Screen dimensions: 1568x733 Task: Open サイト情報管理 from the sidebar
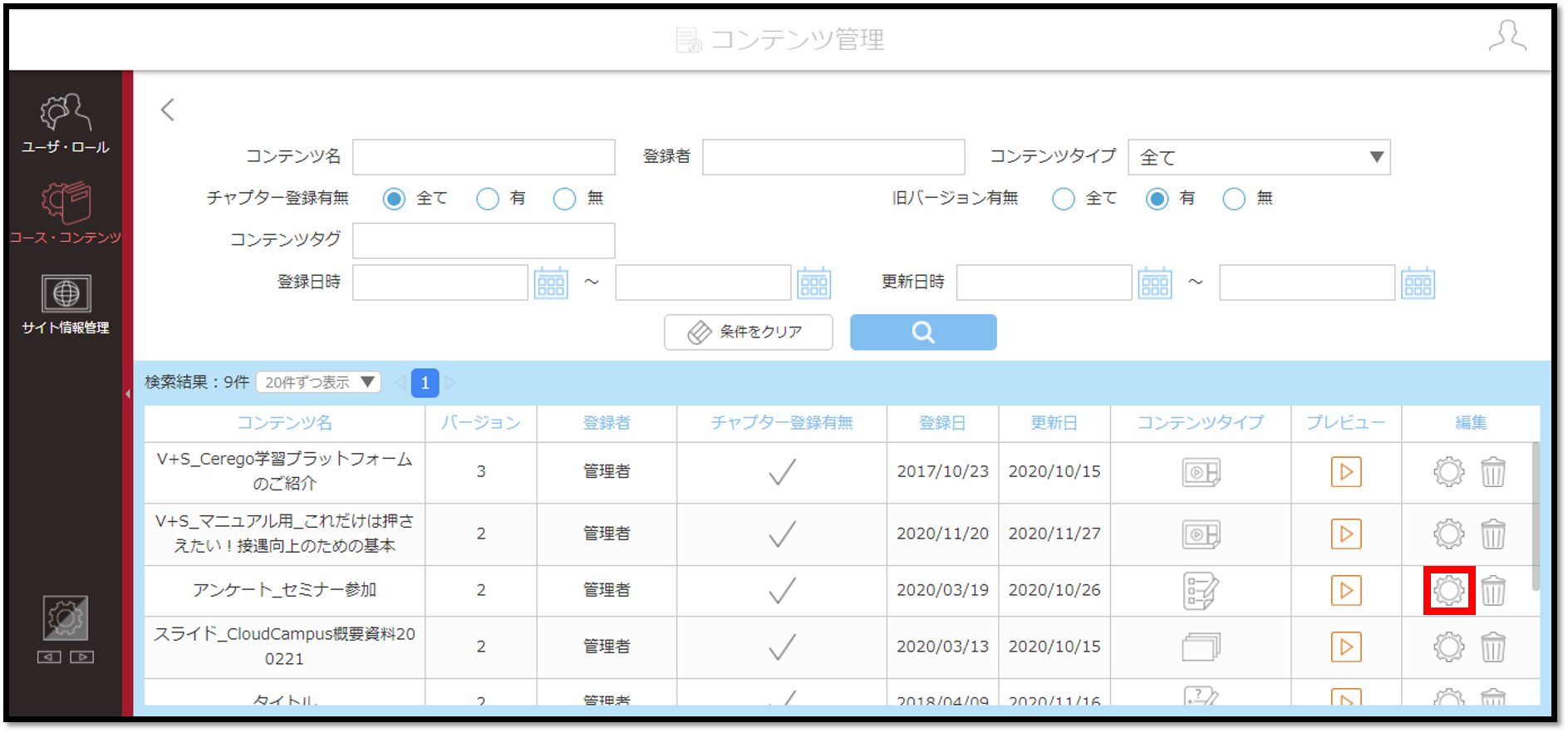(66, 305)
